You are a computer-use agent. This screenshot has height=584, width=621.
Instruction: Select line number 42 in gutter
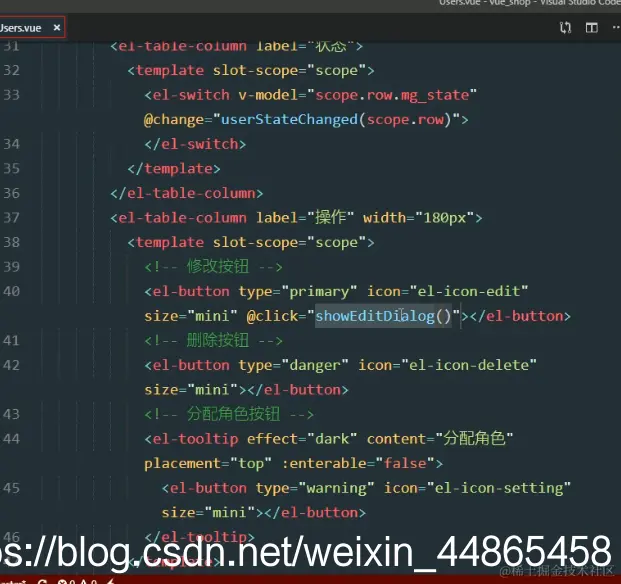click(11, 365)
